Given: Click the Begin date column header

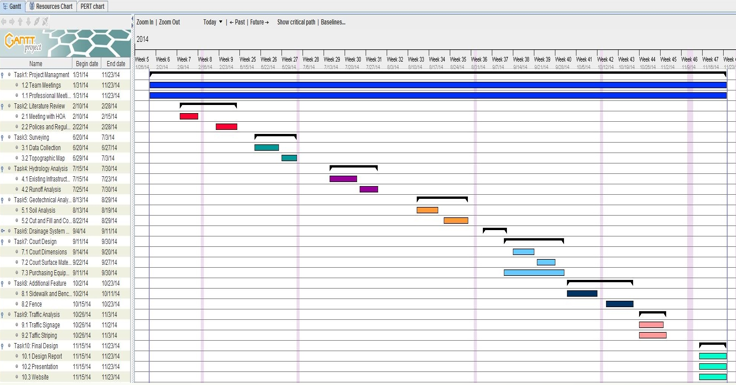Looking at the screenshot, I should point(87,63).
